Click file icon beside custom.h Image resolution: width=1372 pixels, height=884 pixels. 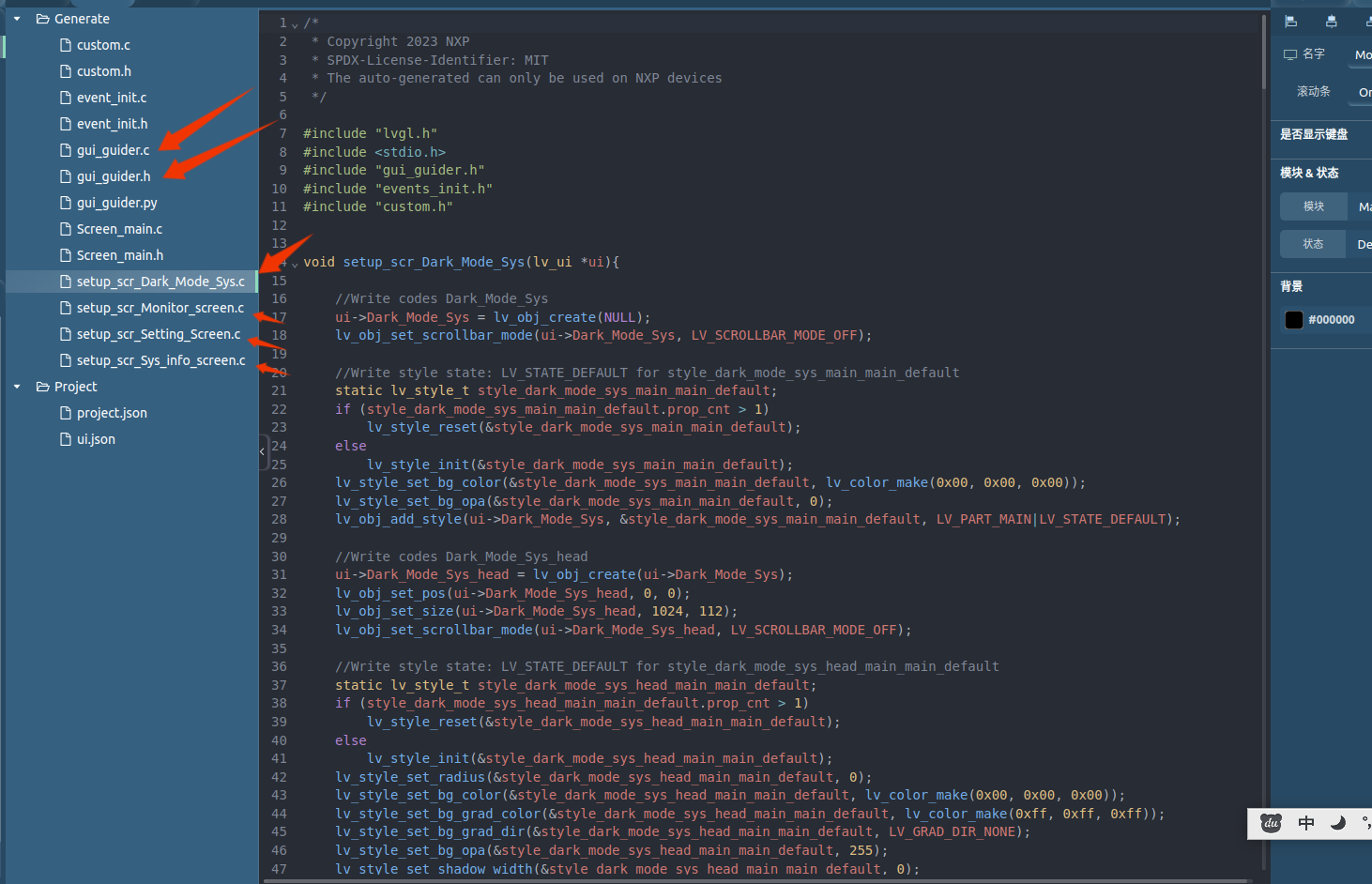[66, 71]
